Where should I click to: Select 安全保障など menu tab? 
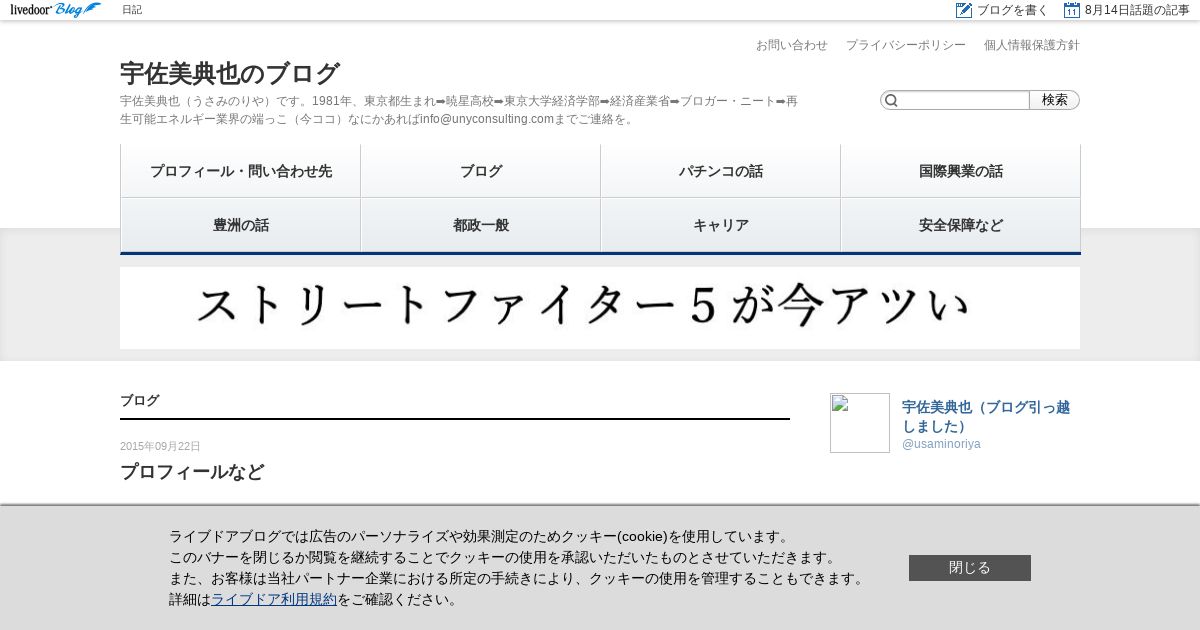960,225
